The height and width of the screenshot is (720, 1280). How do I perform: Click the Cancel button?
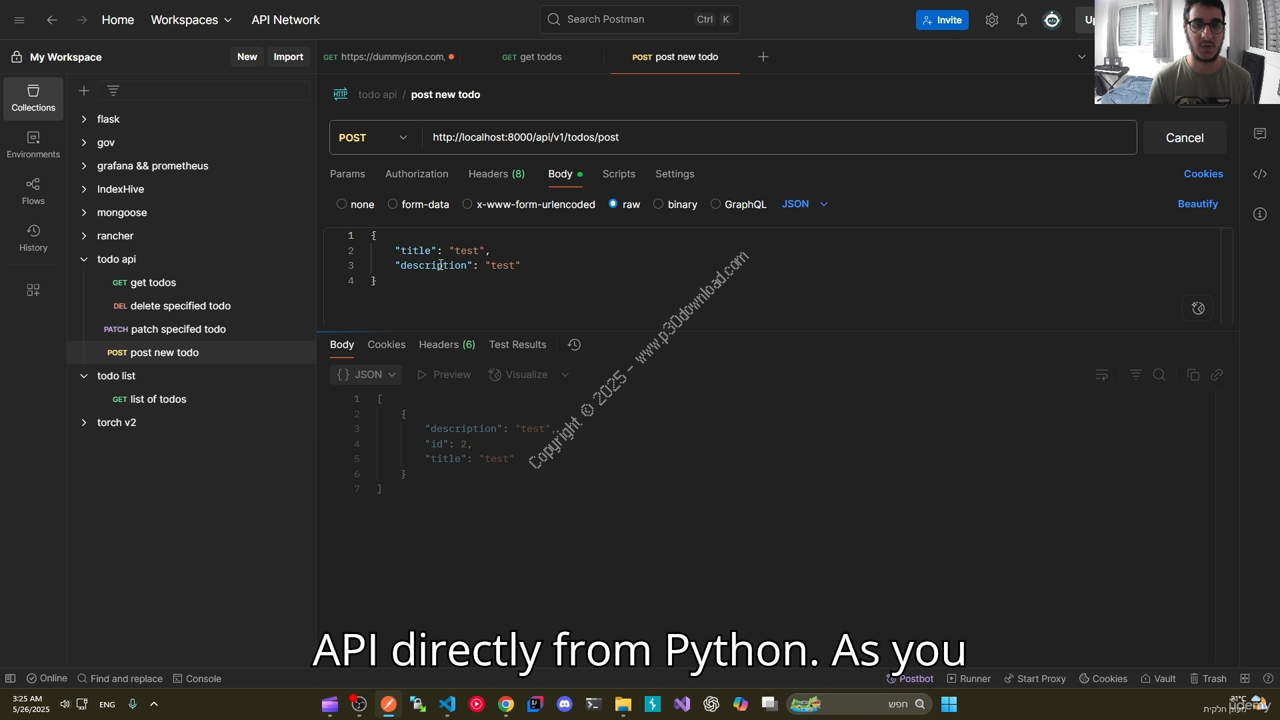point(1184,138)
